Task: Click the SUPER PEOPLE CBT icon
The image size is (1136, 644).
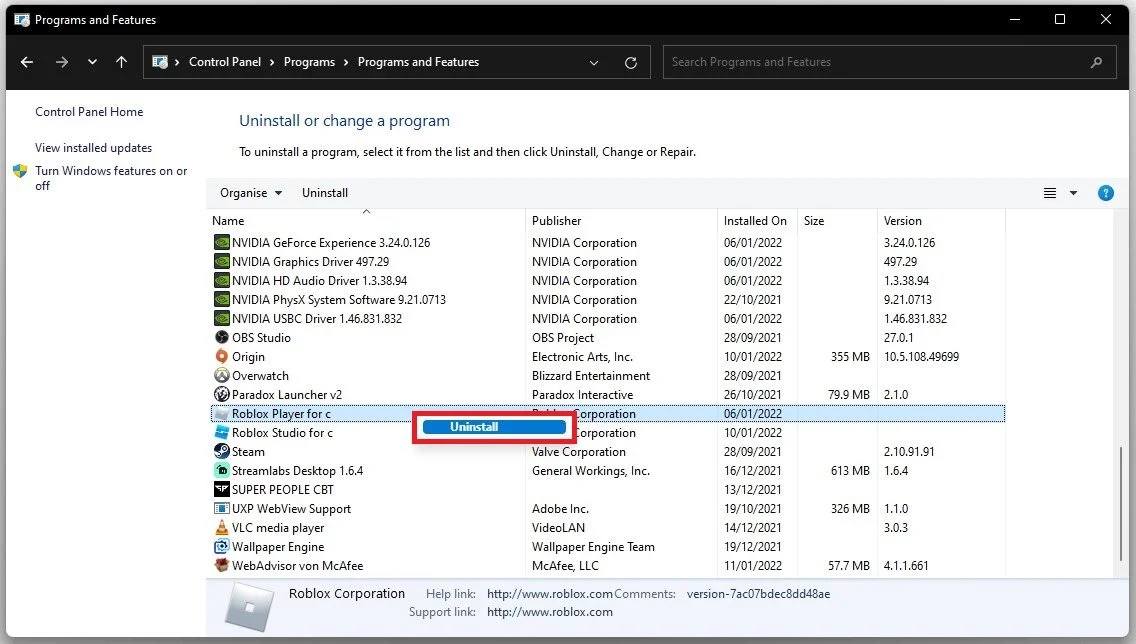Action: (222, 490)
